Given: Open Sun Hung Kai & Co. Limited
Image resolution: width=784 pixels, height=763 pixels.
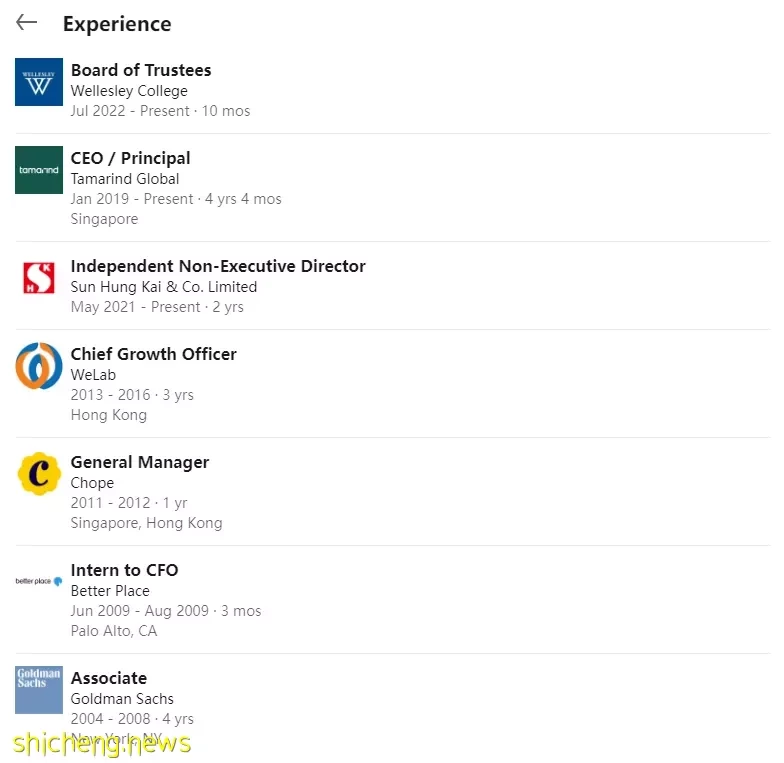Looking at the screenshot, I should [164, 287].
